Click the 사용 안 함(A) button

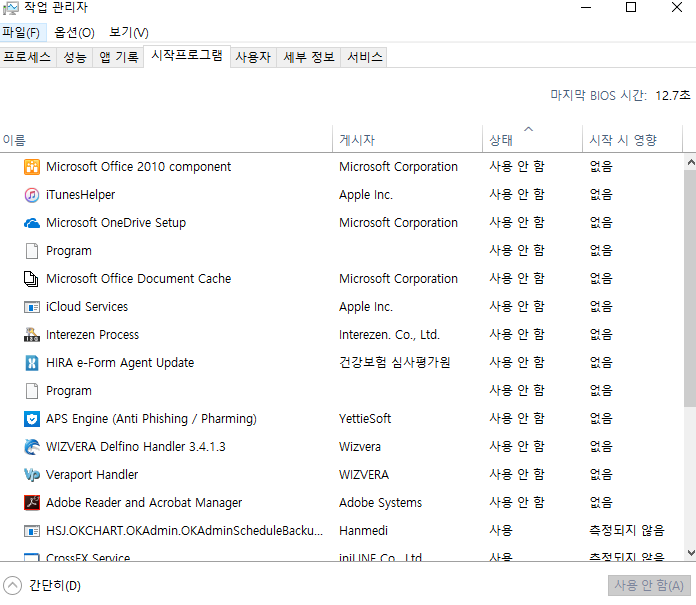click(x=649, y=585)
